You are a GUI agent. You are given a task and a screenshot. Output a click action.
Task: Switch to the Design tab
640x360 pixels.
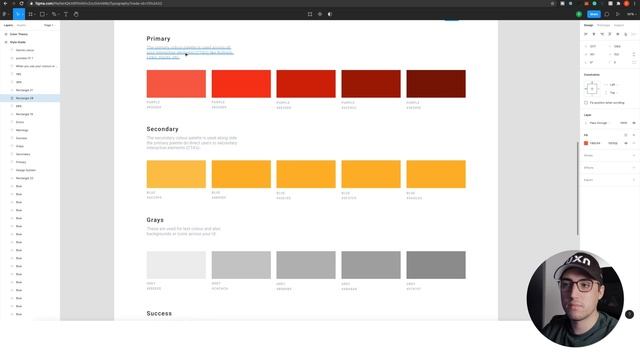tap(588, 25)
